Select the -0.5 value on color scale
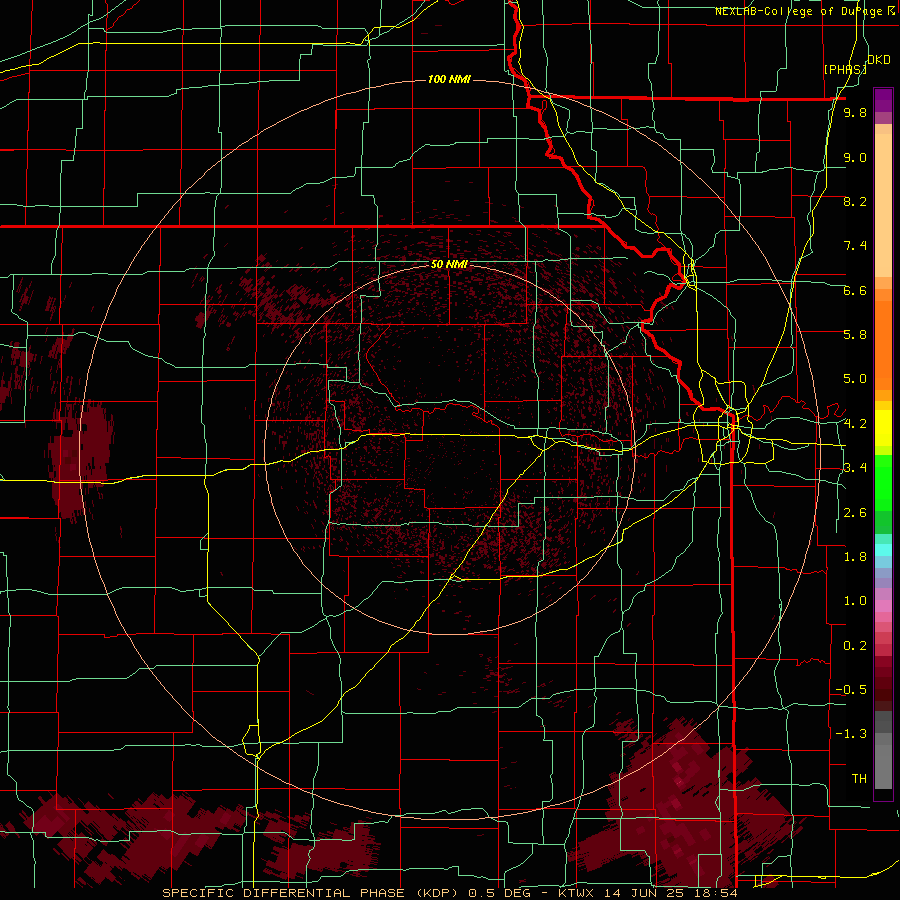900x900 pixels. [851, 690]
